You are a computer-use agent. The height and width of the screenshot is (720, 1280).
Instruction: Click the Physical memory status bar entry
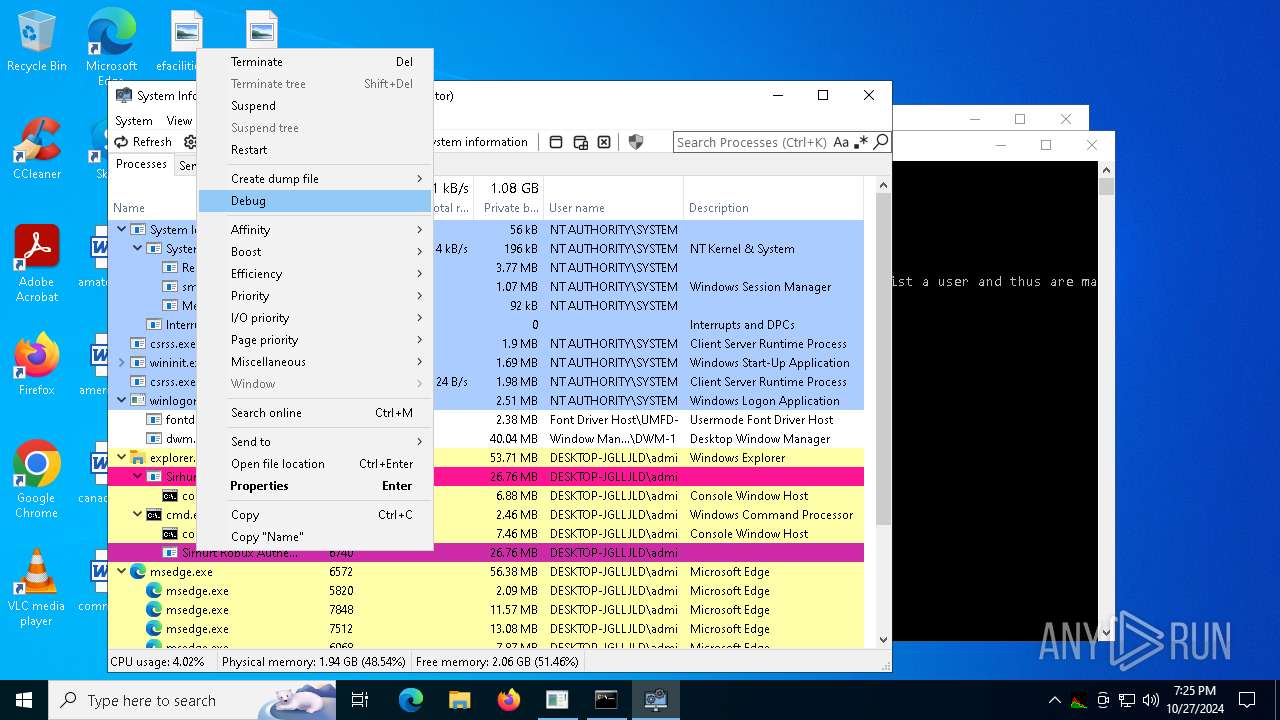coord(314,661)
